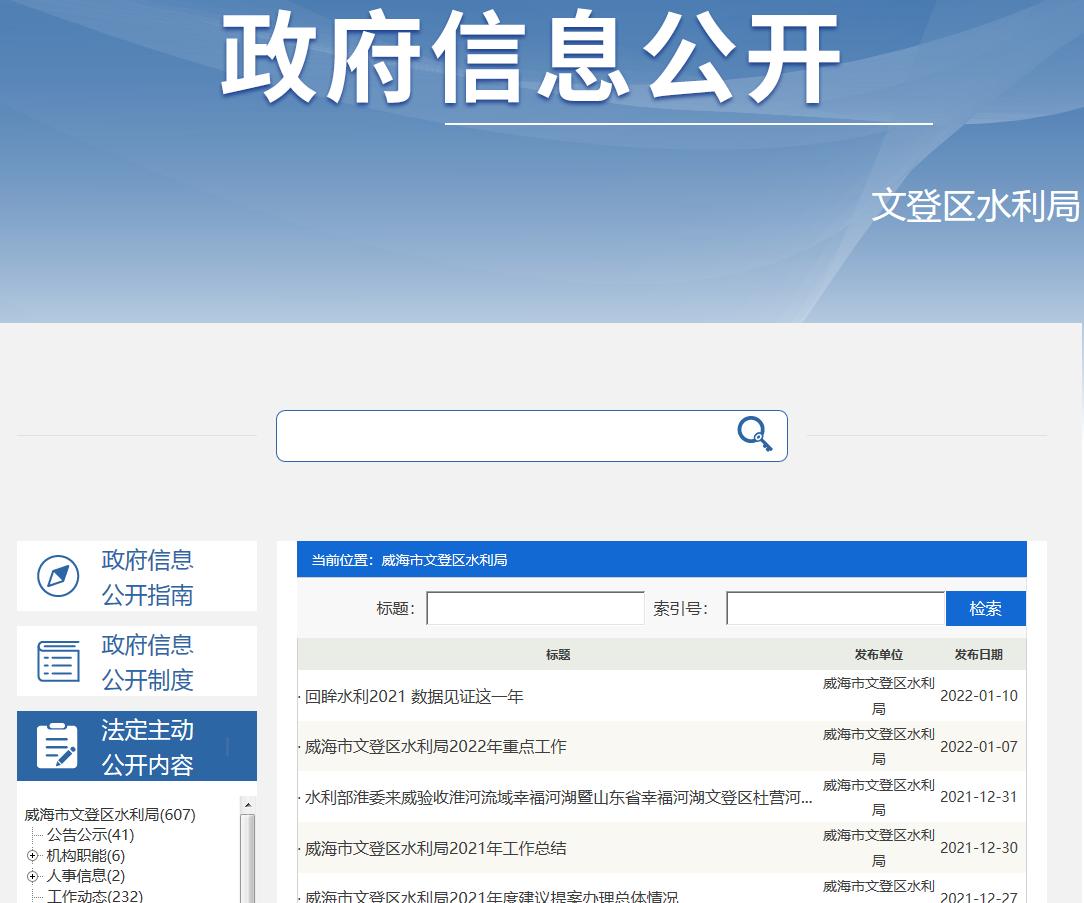Open 威海市文登区水利局2021年工作总结 article

(436, 848)
